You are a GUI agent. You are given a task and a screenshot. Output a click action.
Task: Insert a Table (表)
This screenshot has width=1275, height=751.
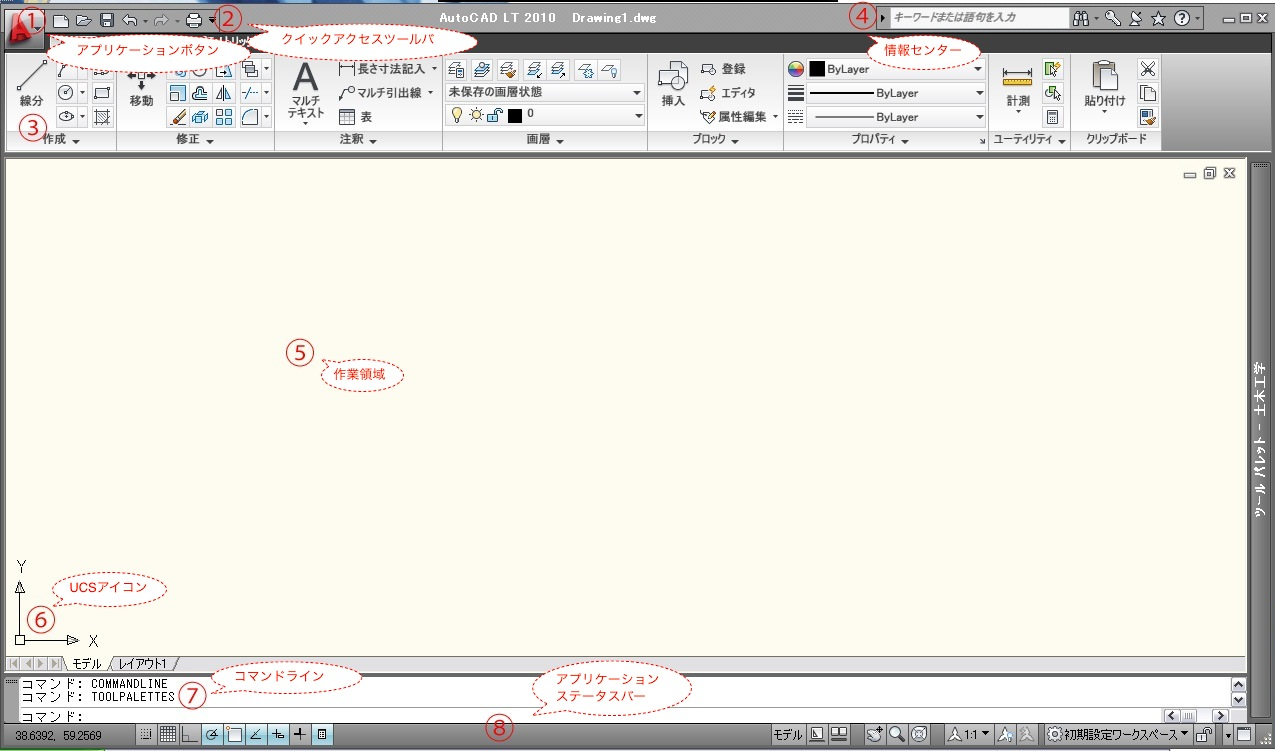(356, 117)
